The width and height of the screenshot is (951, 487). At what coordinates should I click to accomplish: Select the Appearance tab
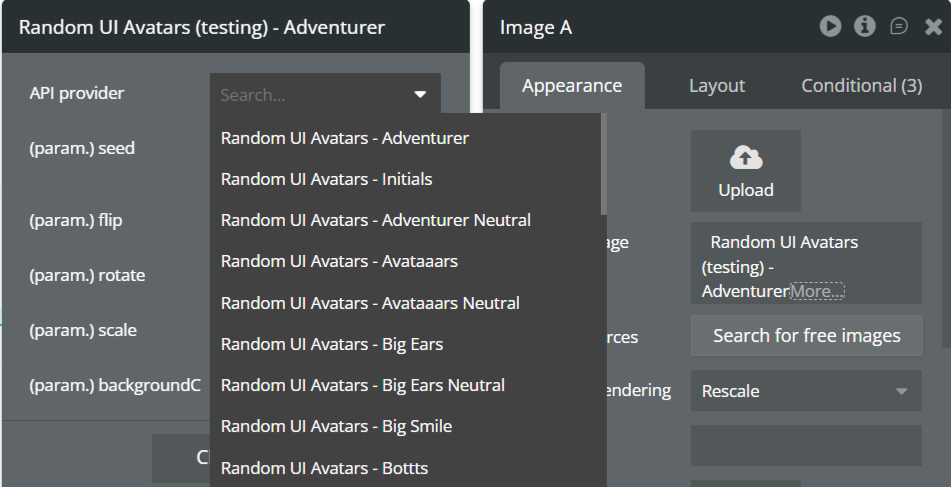coord(572,86)
